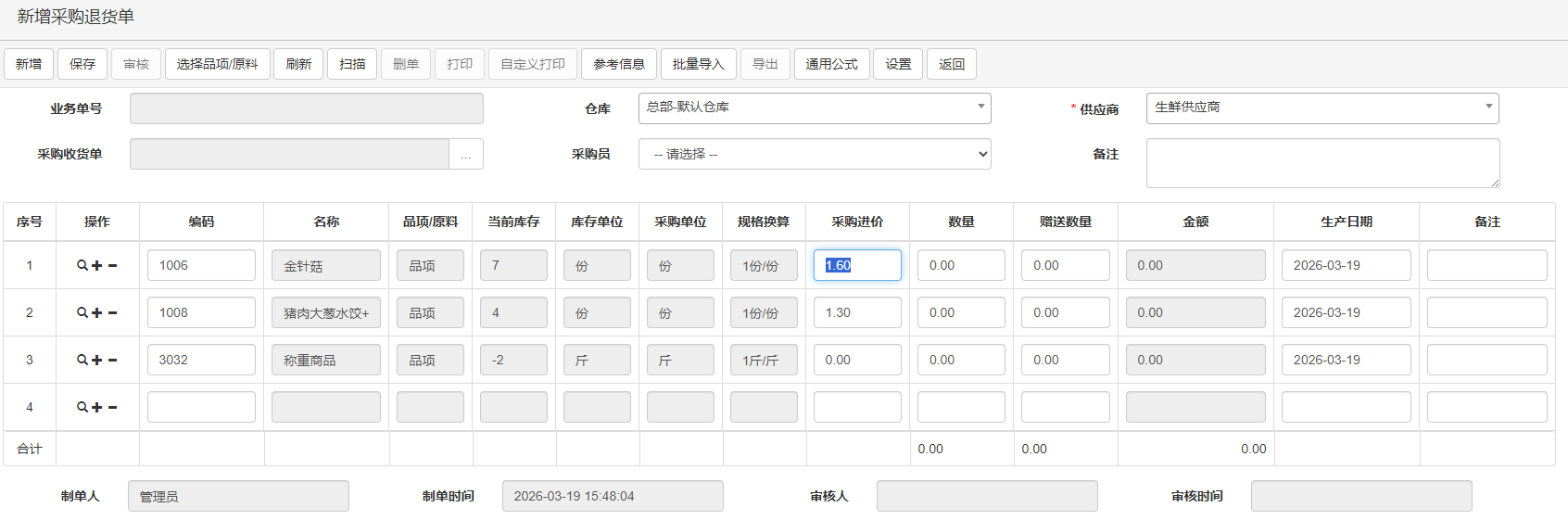Click the 选择品项/原料 toolbar button
Screen dimensions: 1568x520
click(x=218, y=64)
